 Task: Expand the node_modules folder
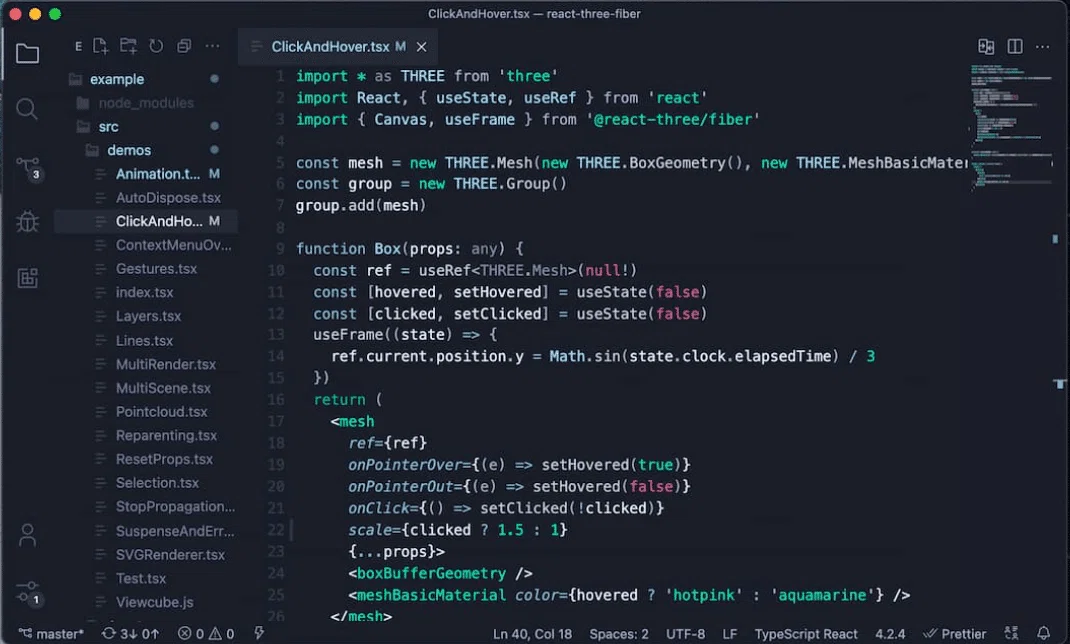point(146,103)
